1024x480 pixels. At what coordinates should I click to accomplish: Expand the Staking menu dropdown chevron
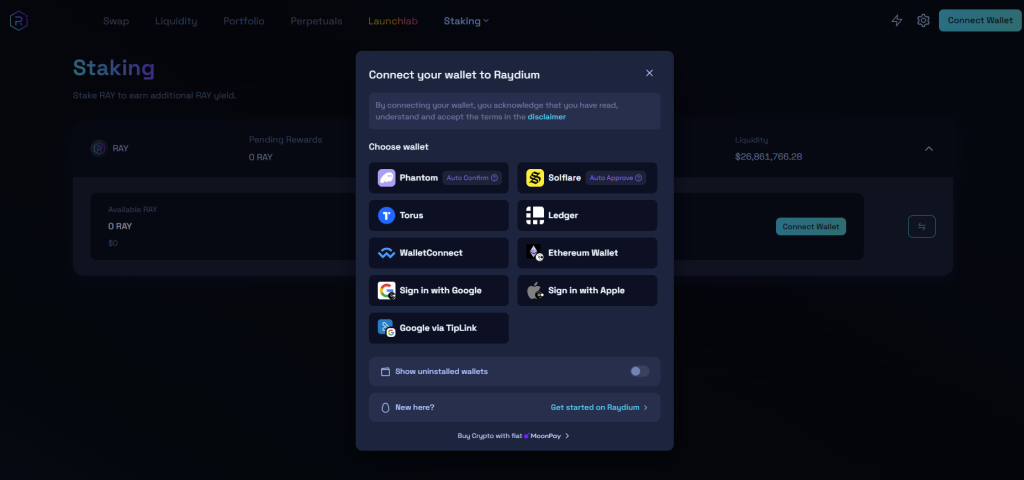pyautogui.click(x=486, y=21)
